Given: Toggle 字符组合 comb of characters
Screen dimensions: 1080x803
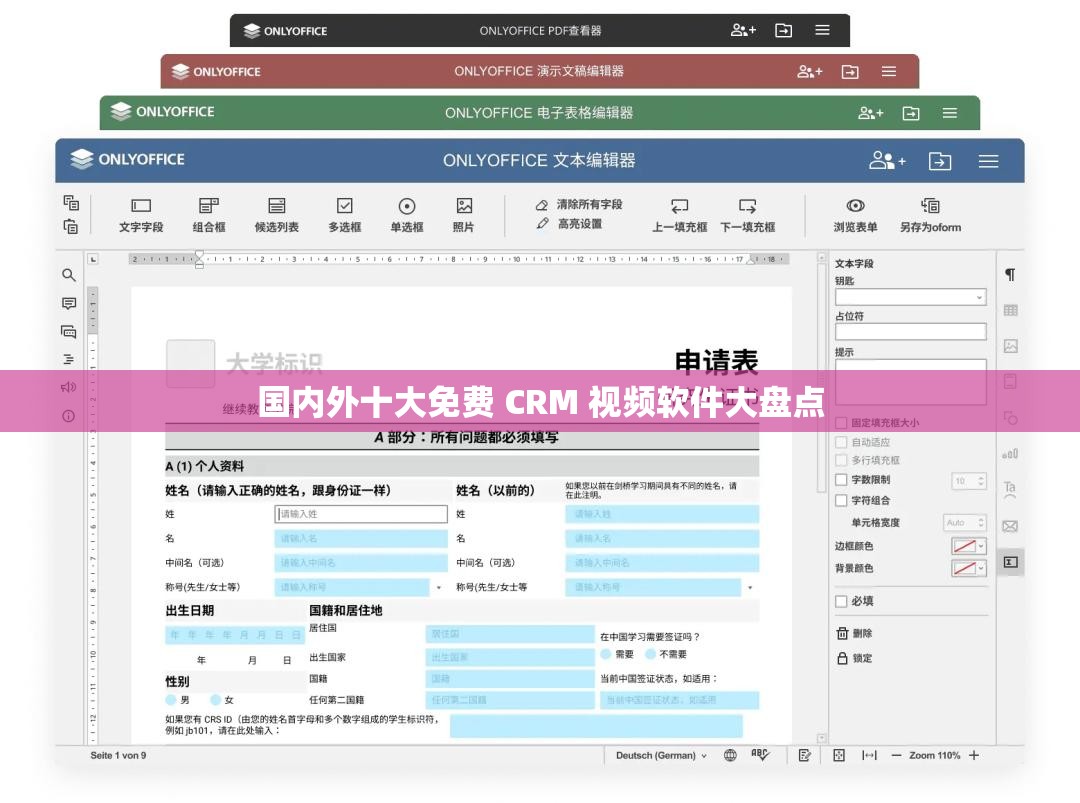Looking at the screenshot, I should coord(841,498).
